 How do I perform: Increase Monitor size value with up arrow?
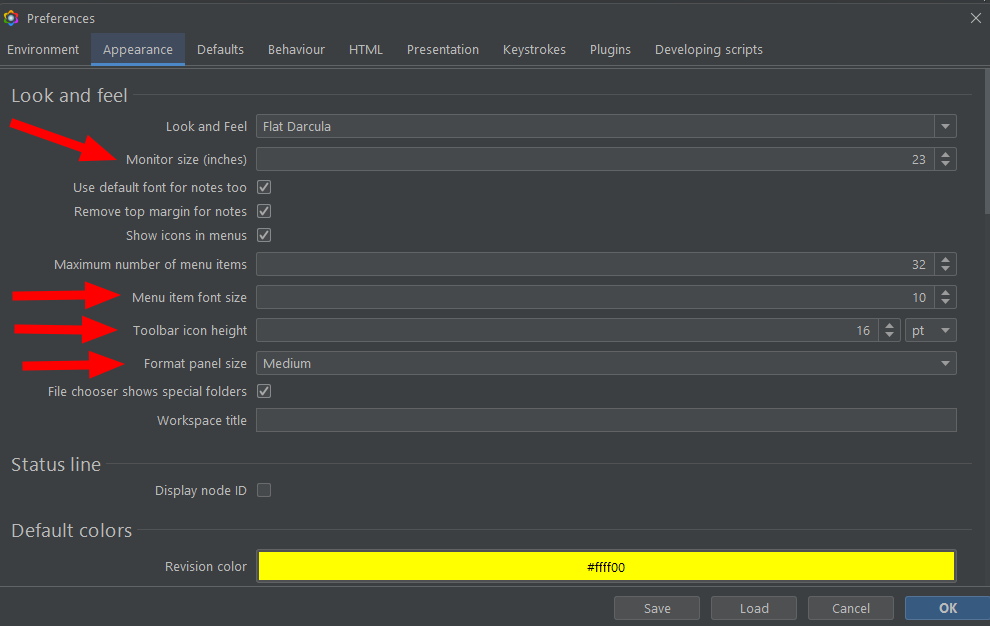945,154
